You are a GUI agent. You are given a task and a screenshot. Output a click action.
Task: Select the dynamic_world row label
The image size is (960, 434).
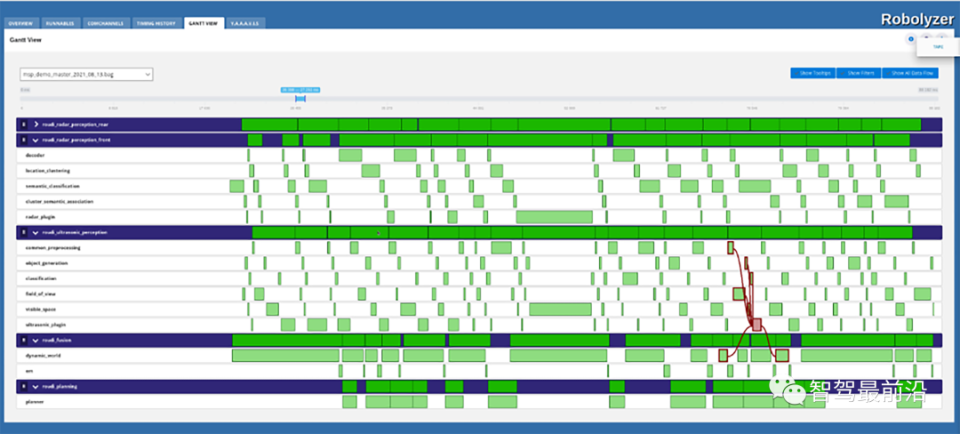[x=43, y=356]
